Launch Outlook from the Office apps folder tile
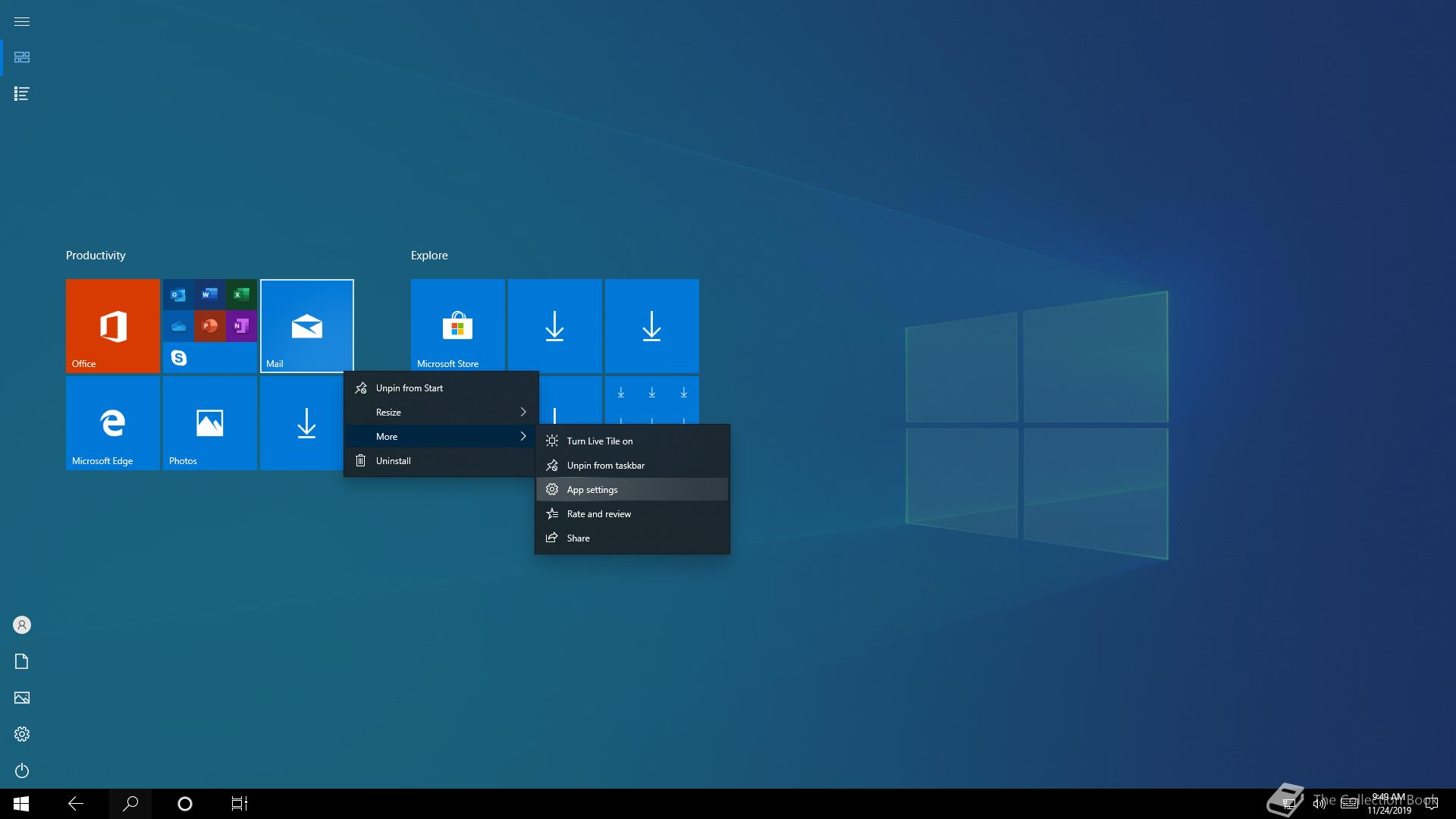The width and height of the screenshot is (1456, 819). (178, 294)
